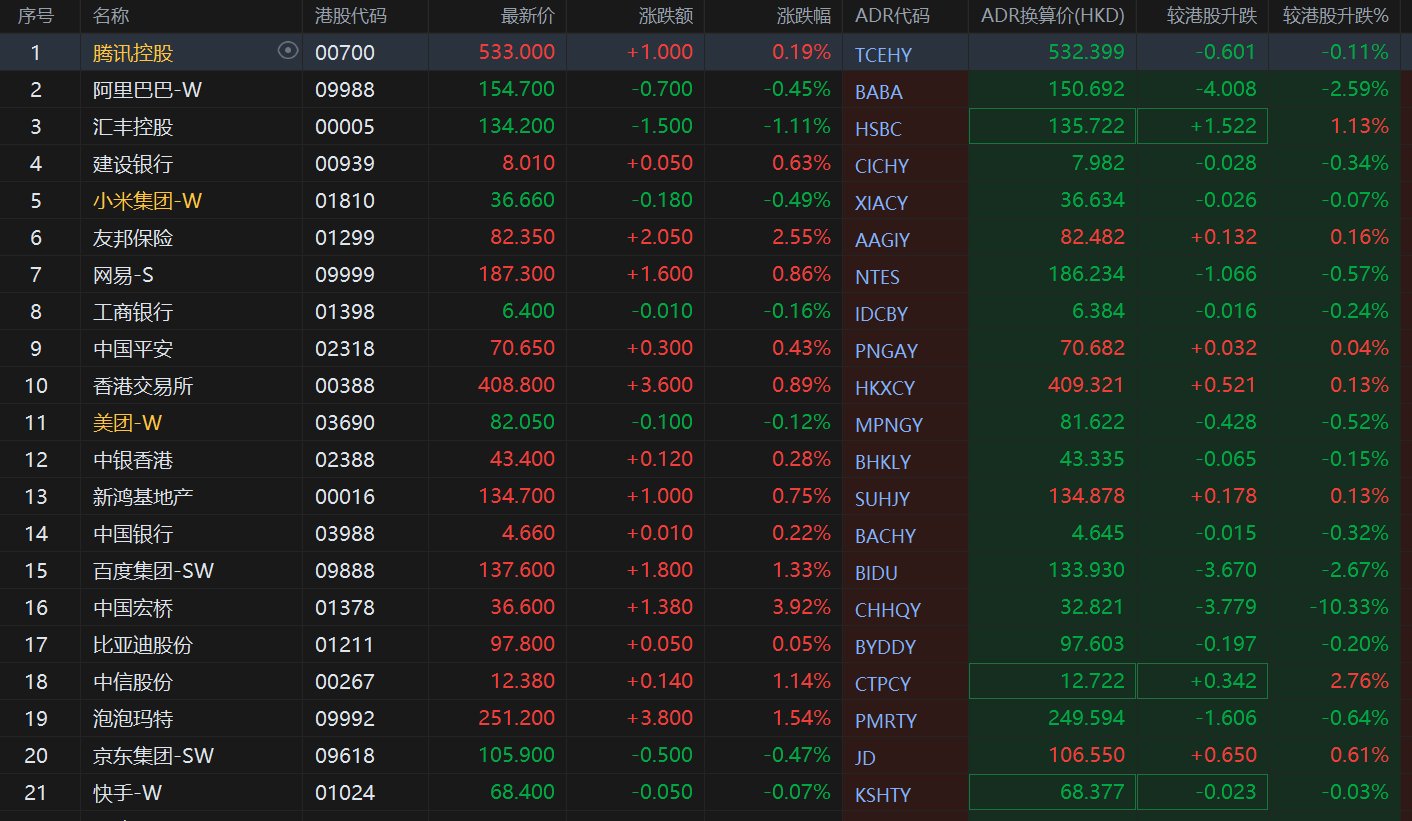Click the 3.92% change for 中国宏桥
The image size is (1412, 821).
801,608
